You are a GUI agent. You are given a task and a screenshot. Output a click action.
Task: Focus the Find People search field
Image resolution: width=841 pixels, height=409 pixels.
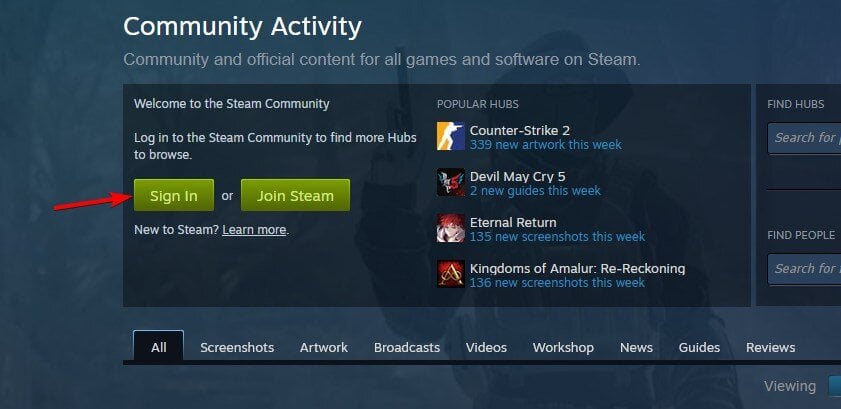click(x=804, y=269)
